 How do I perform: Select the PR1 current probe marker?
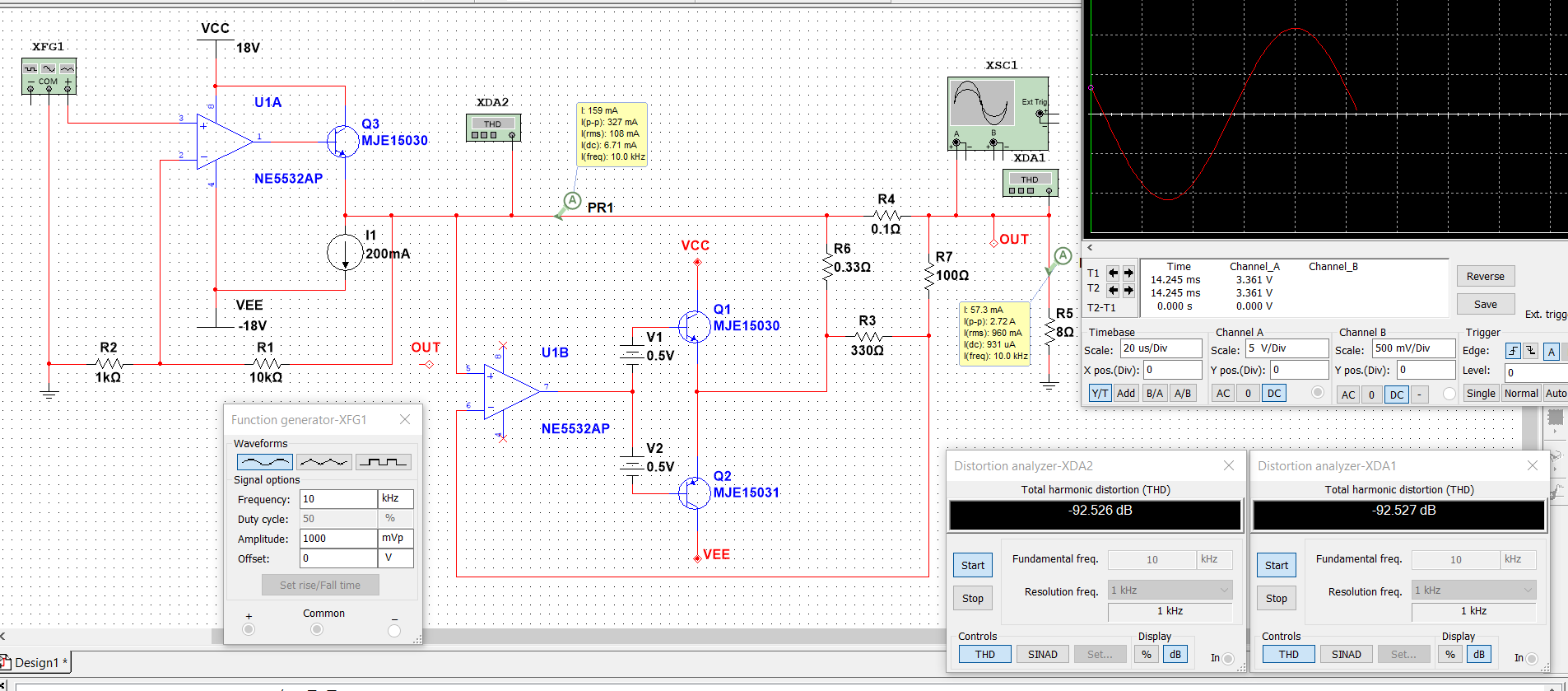pyautogui.click(x=572, y=201)
